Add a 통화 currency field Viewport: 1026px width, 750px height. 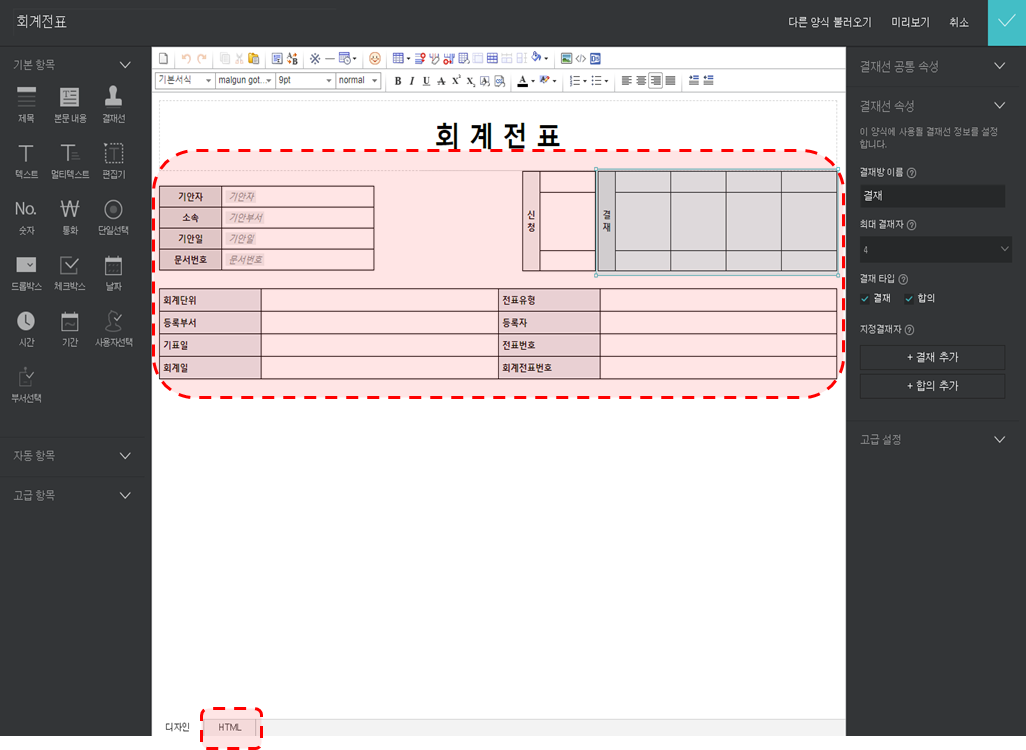[70, 216]
